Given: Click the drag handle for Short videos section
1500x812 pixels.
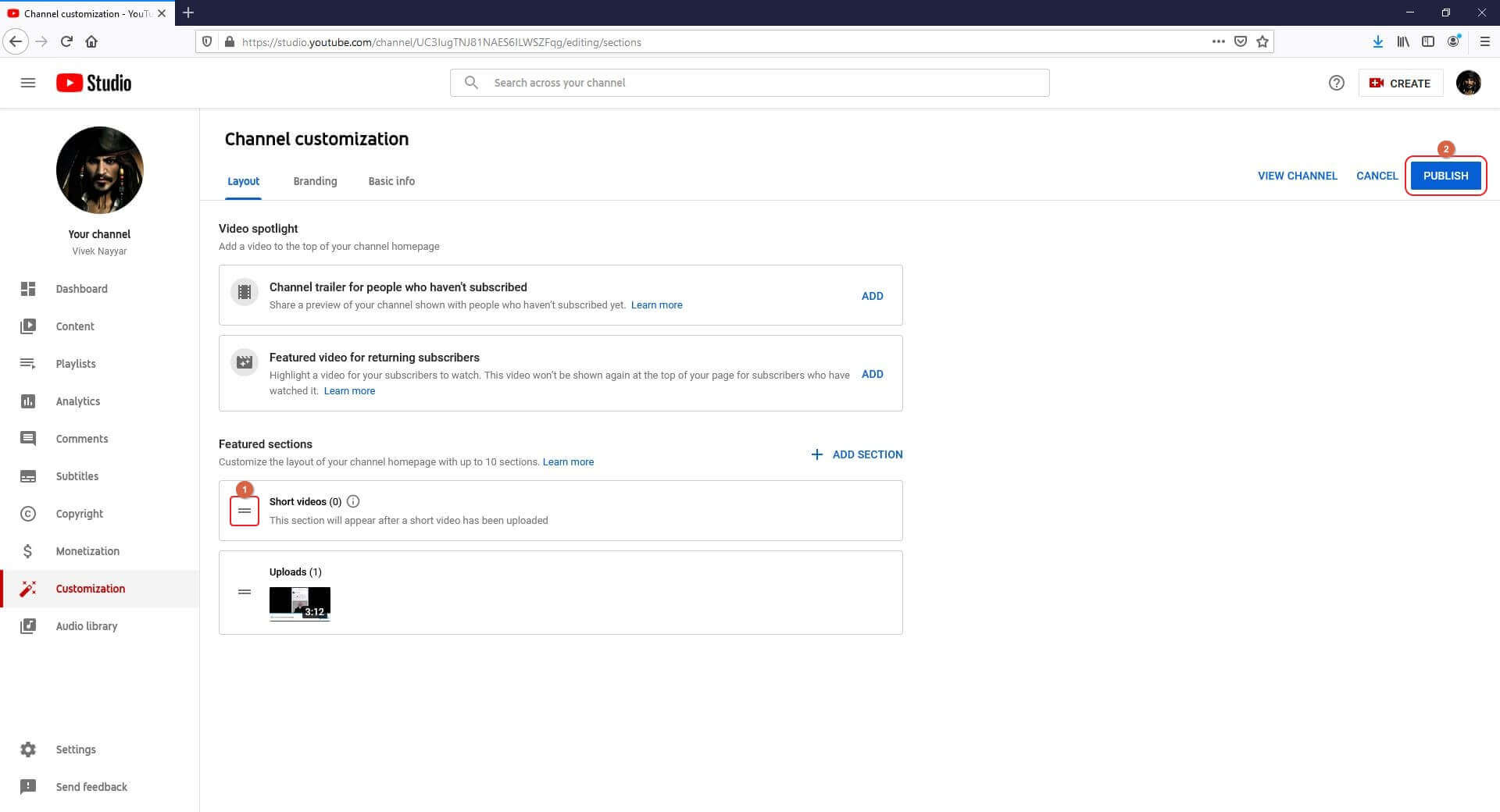Looking at the screenshot, I should 245,511.
